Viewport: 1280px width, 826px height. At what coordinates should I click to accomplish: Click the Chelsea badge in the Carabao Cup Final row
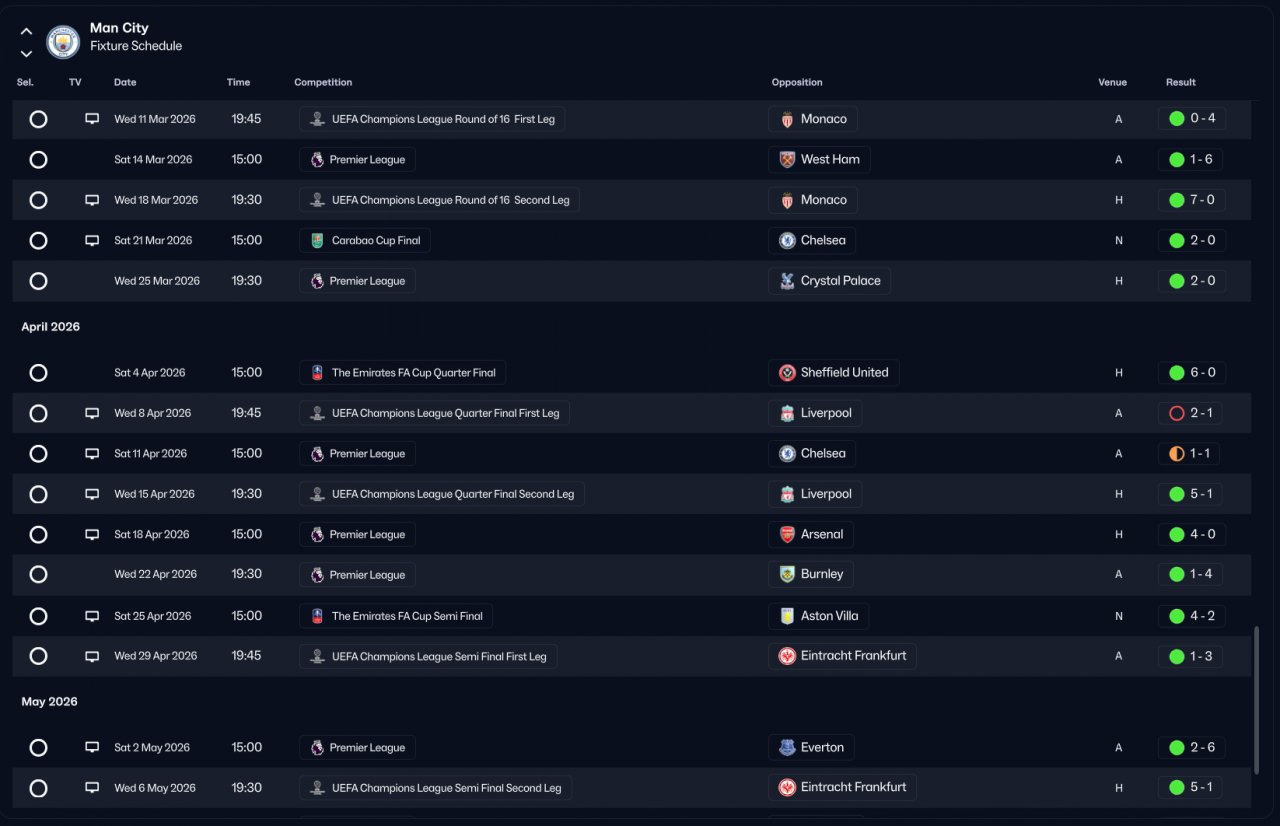point(787,241)
